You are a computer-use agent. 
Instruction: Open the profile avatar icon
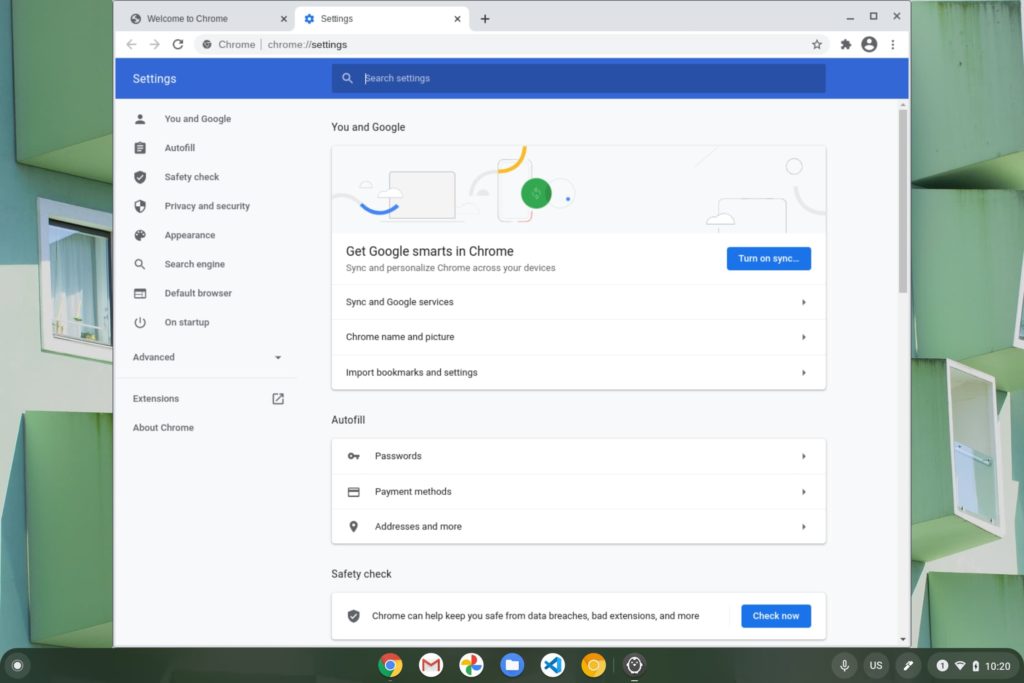869,44
